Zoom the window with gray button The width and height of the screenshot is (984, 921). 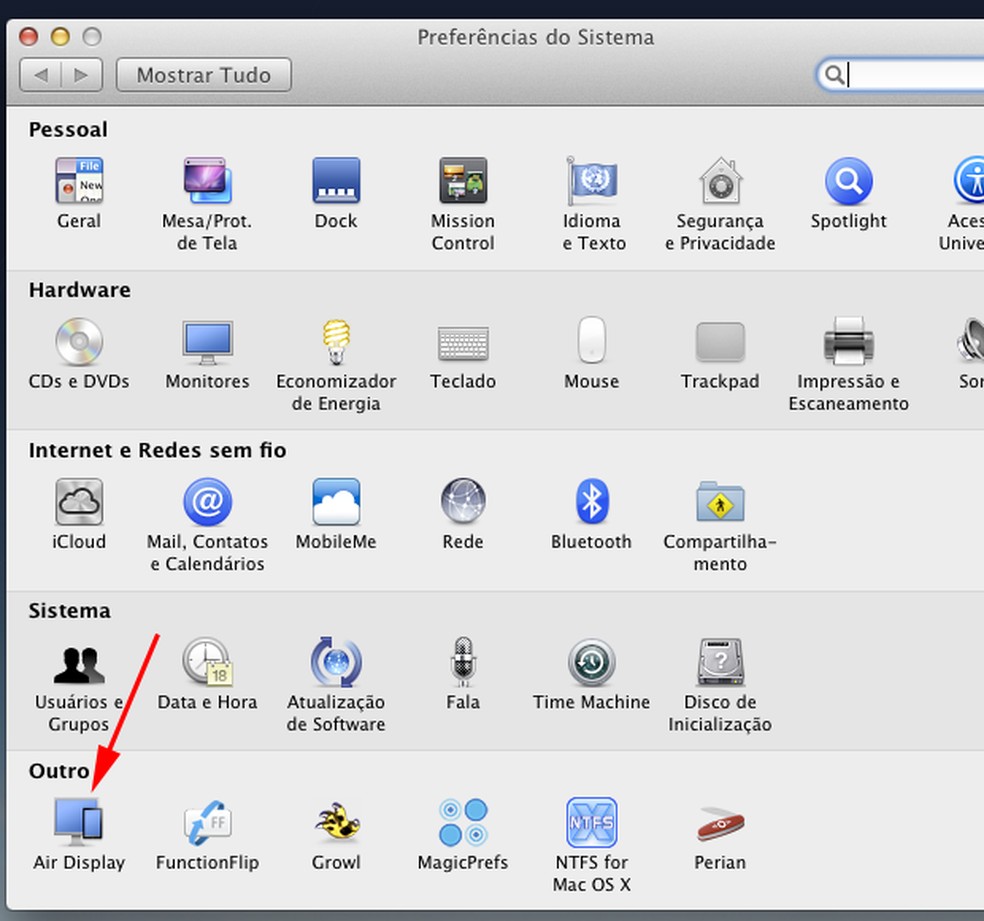(92, 37)
